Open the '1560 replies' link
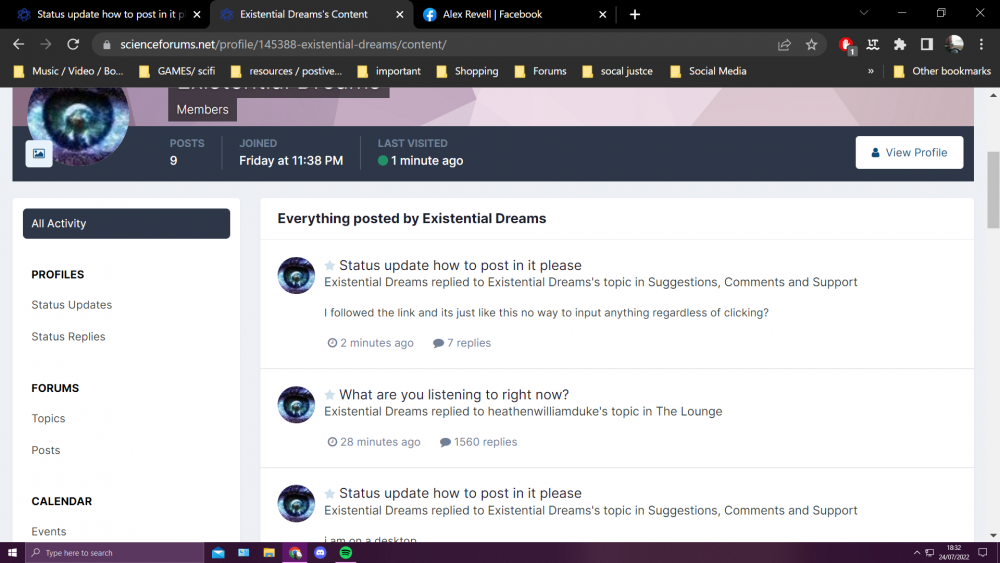The image size is (1000, 563). point(479,442)
